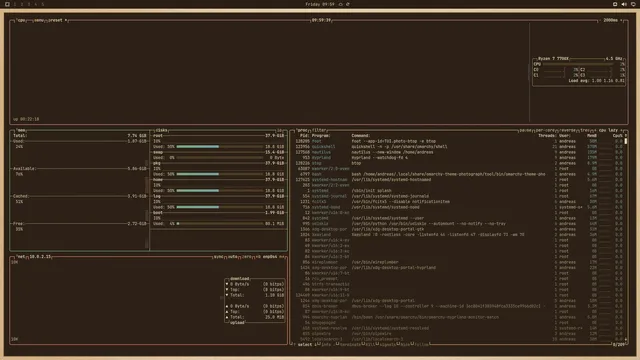The width and height of the screenshot is (640, 360).
Task: Switch to workspace 2 in top bar
Action: pyautogui.click(x=22, y=4)
